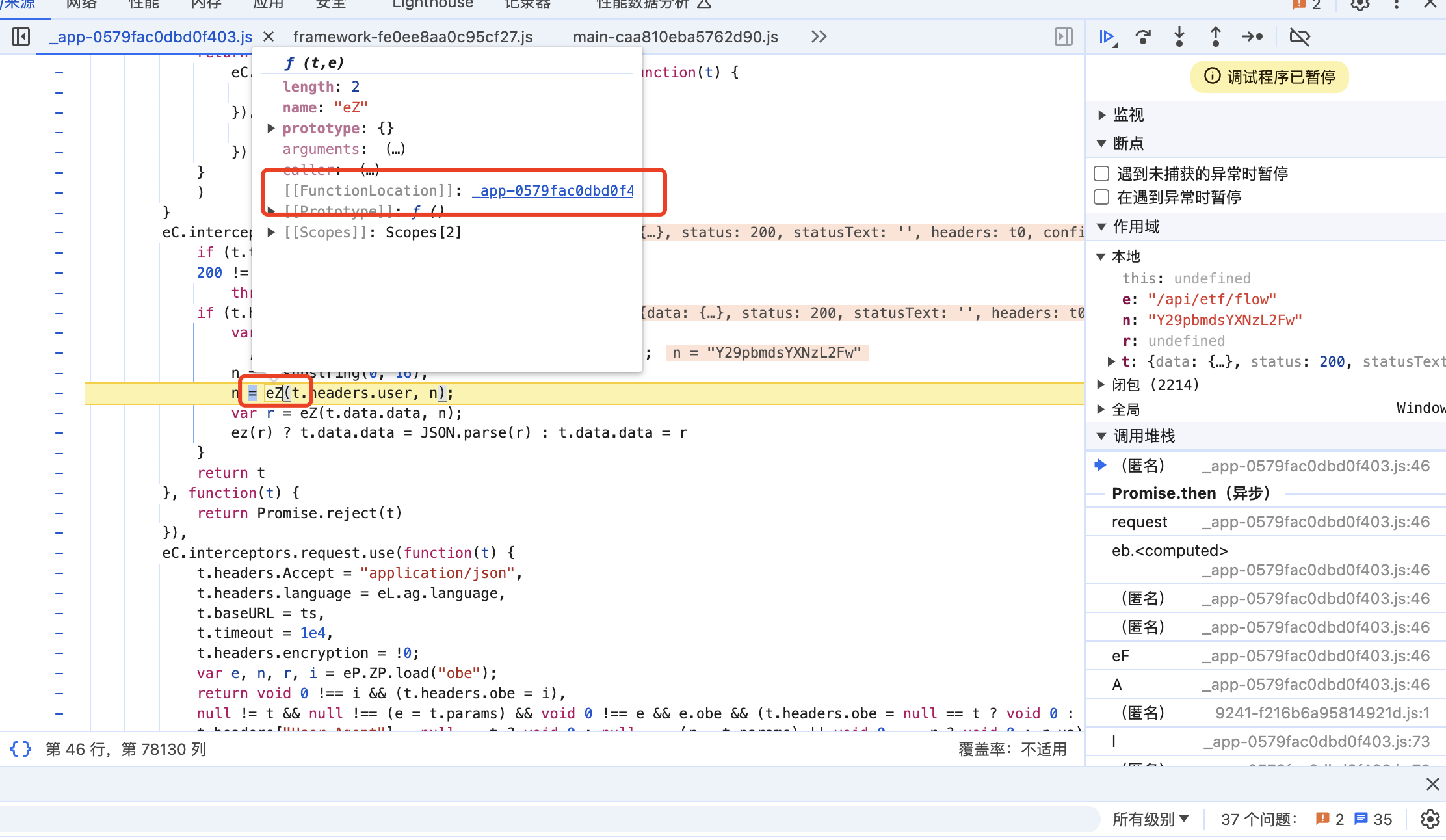Enable pause on caught exceptions
The image size is (1446, 840).
(1101, 197)
